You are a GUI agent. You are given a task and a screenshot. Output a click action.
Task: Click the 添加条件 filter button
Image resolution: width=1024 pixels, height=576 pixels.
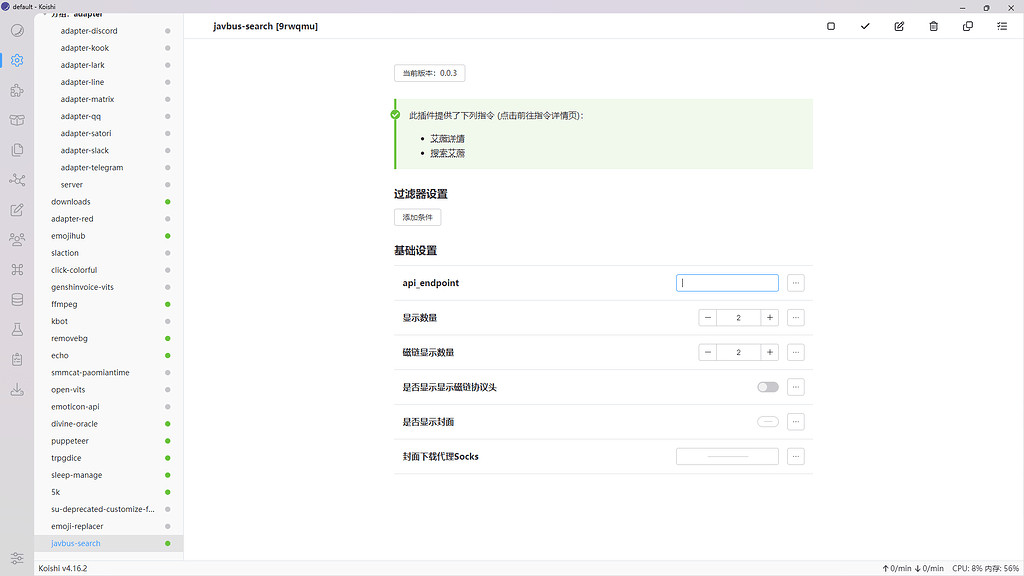click(416, 217)
